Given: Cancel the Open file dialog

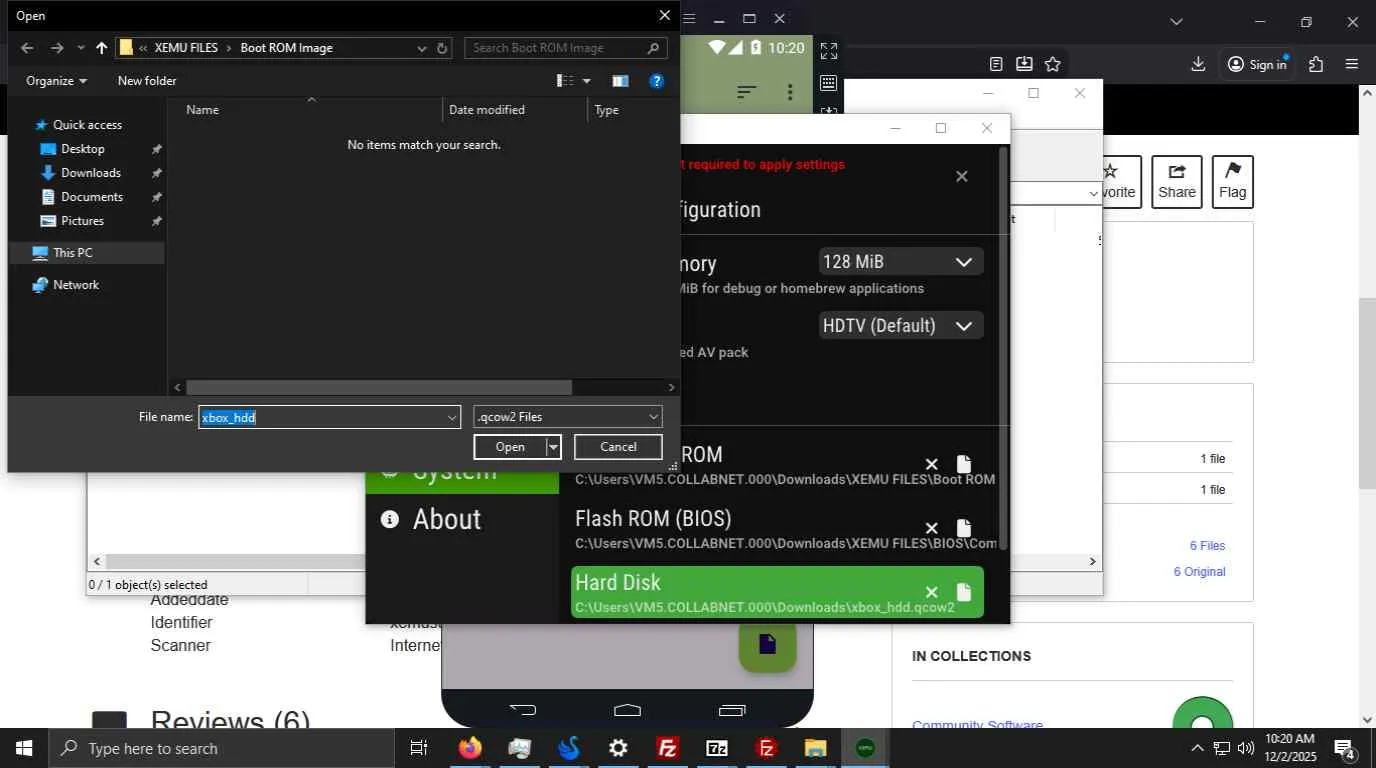Looking at the screenshot, I should (x=618, y=447).
